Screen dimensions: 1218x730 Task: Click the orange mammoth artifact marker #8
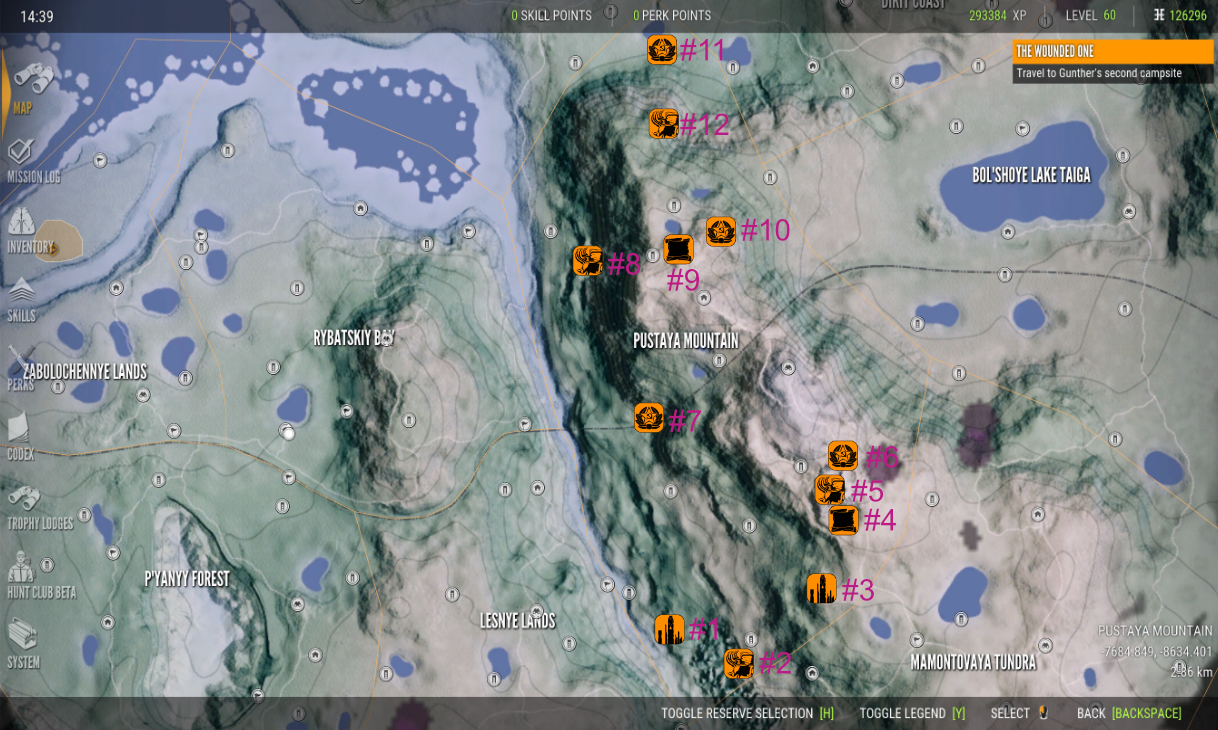[x=588, y=261]
